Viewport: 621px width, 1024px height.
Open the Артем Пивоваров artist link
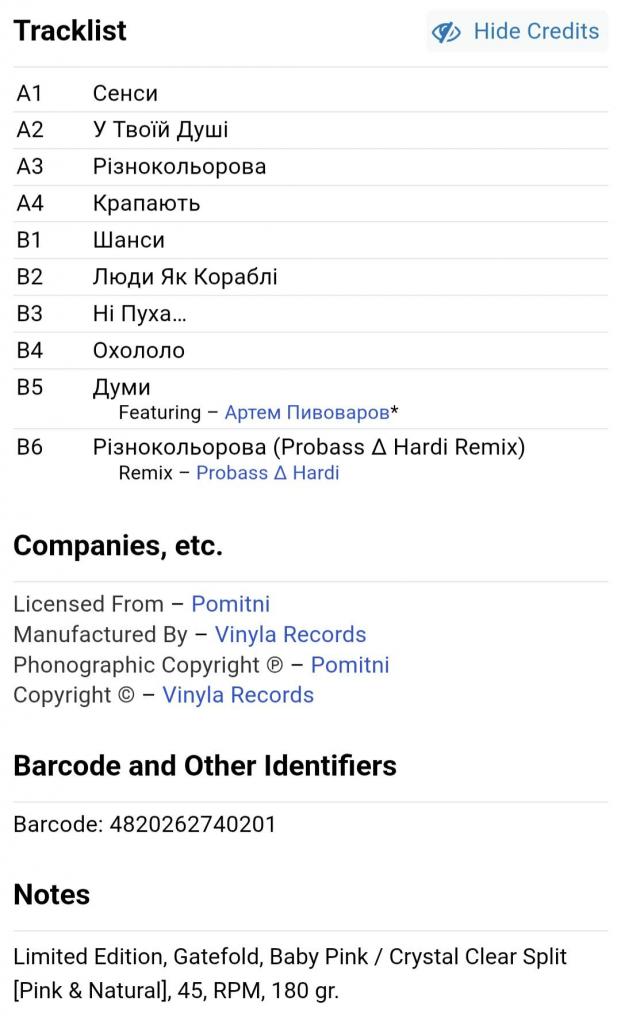point(306,412)
